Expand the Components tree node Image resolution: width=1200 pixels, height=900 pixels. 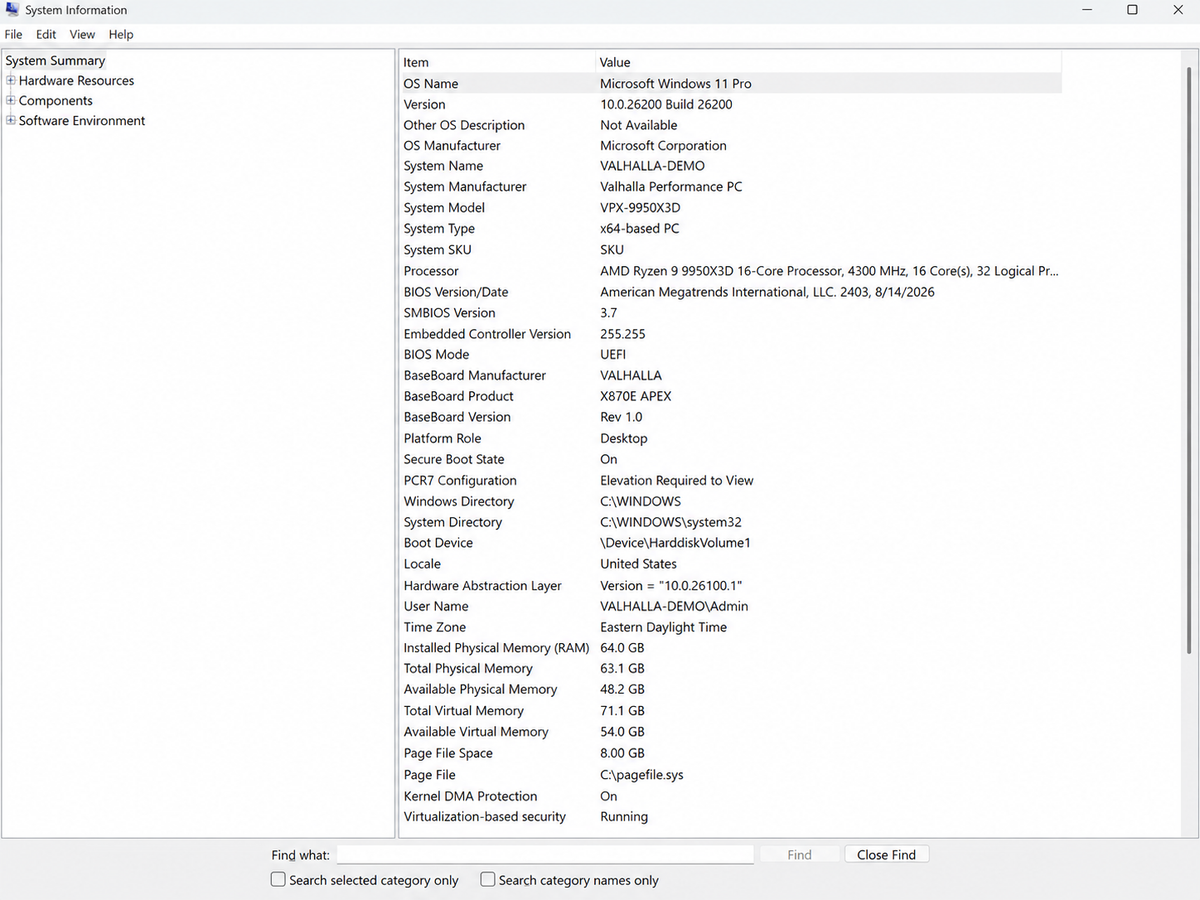(x=11, y=101)
